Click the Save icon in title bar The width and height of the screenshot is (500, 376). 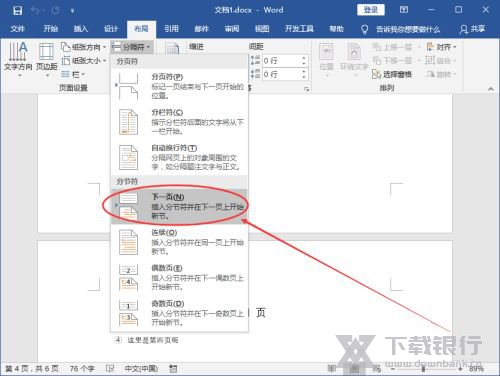point(17,11)
